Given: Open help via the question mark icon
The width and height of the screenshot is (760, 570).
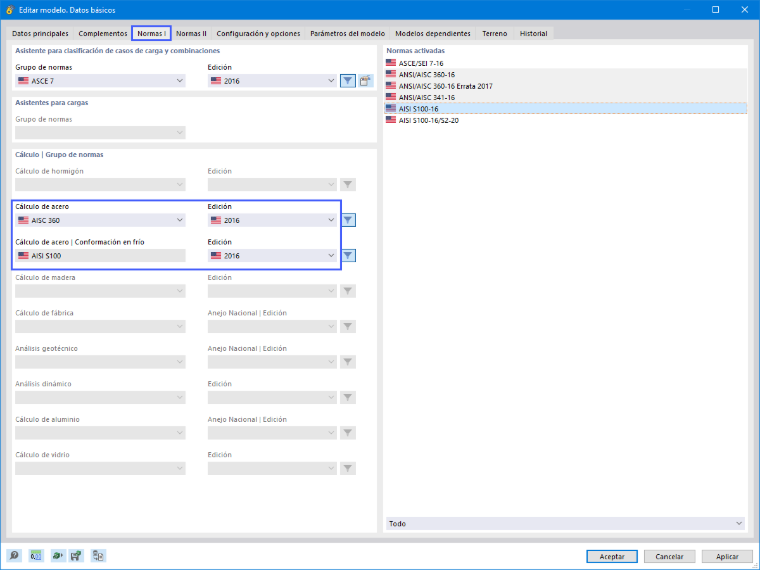Looking at the screenshot, I should (14, 555).
